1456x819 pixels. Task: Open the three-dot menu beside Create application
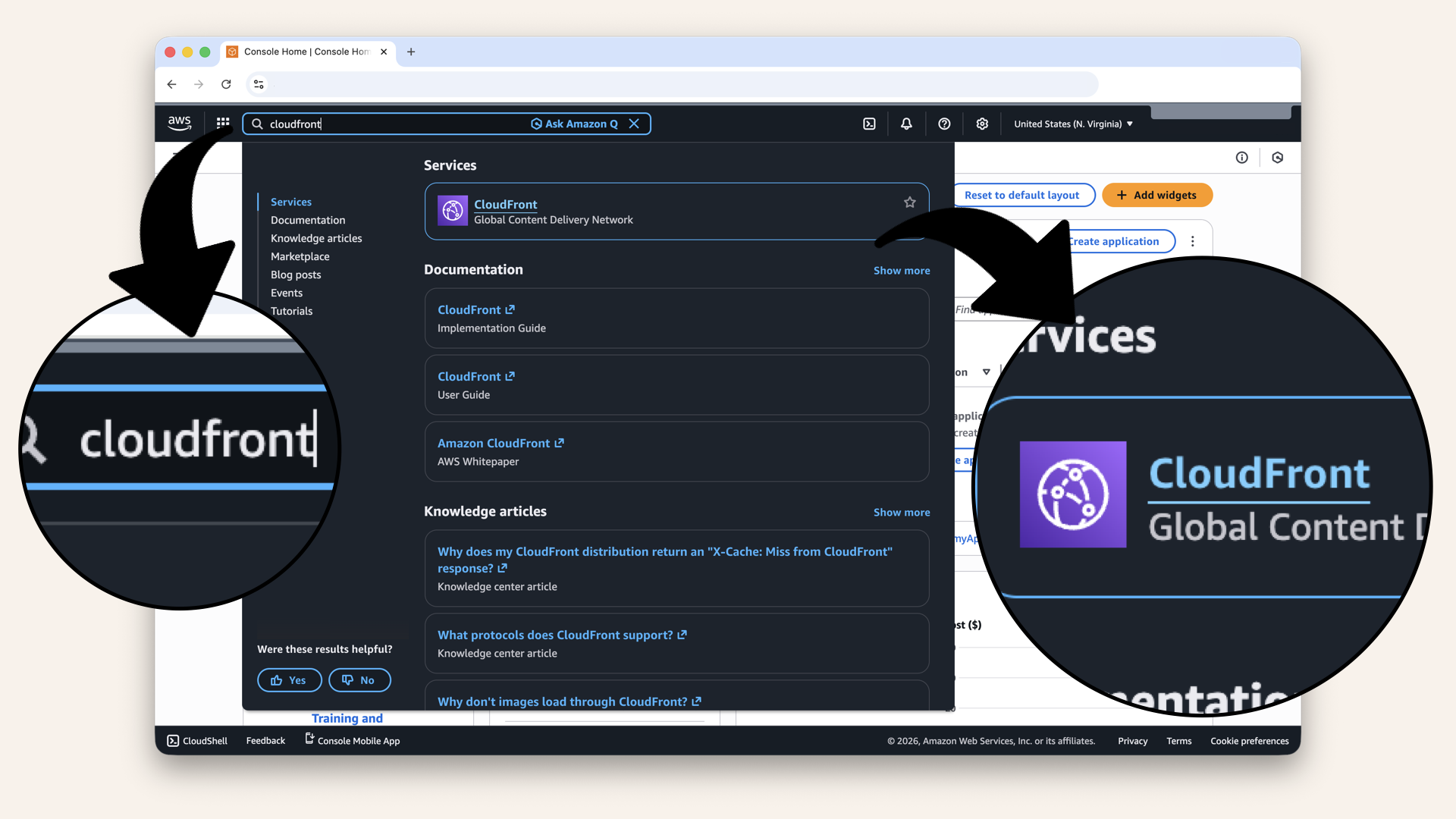1193,241
